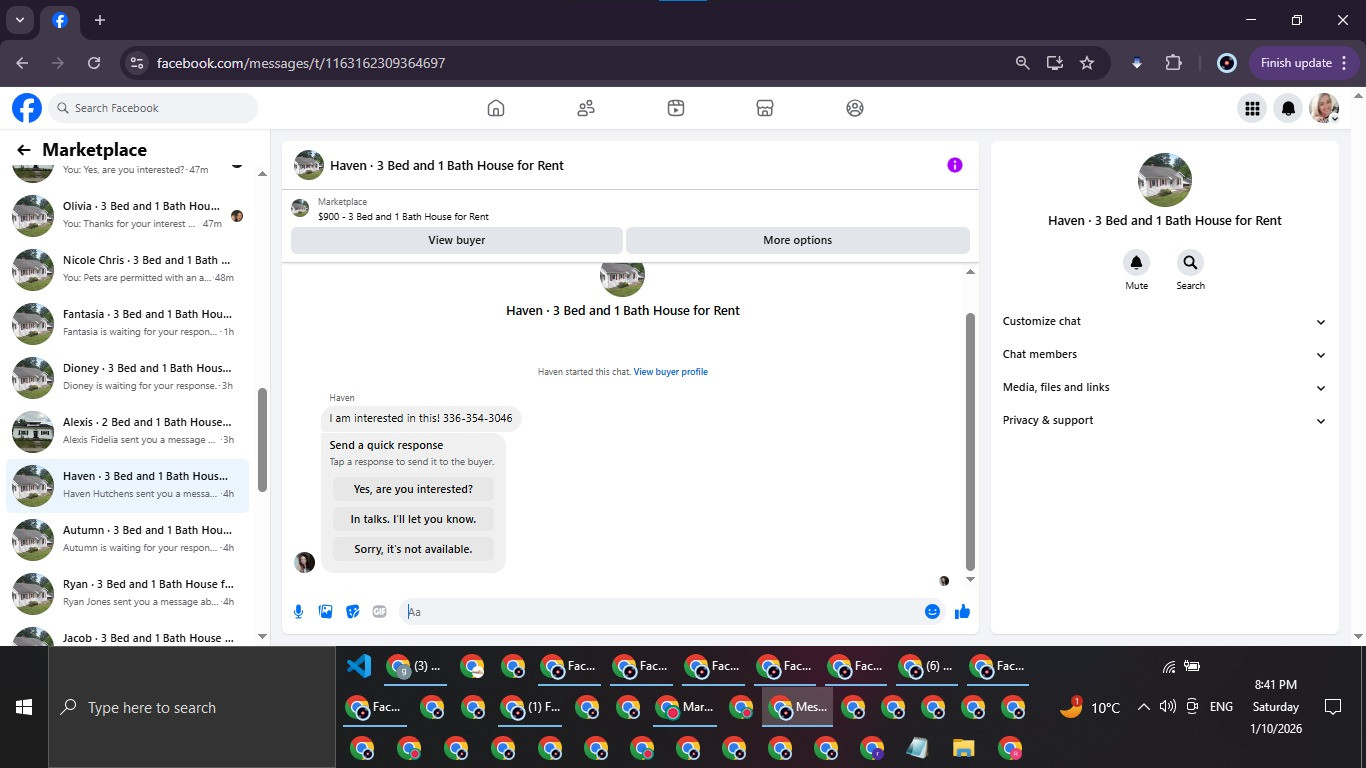Send quick reply 'In talks. I'll let you know.'
The height and width of the screenshot is (768, 1366).
point(413,519)
